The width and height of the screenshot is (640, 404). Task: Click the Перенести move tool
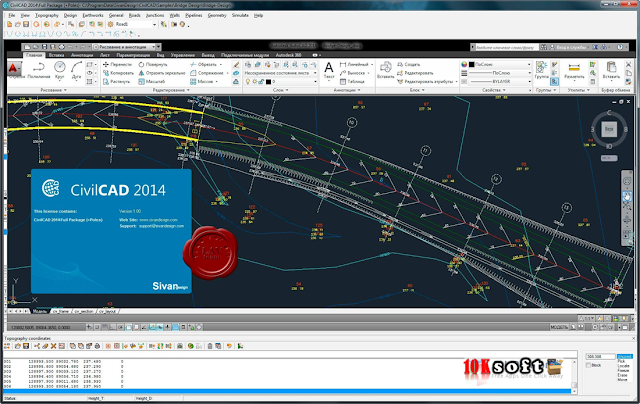[x=117, y=64]
